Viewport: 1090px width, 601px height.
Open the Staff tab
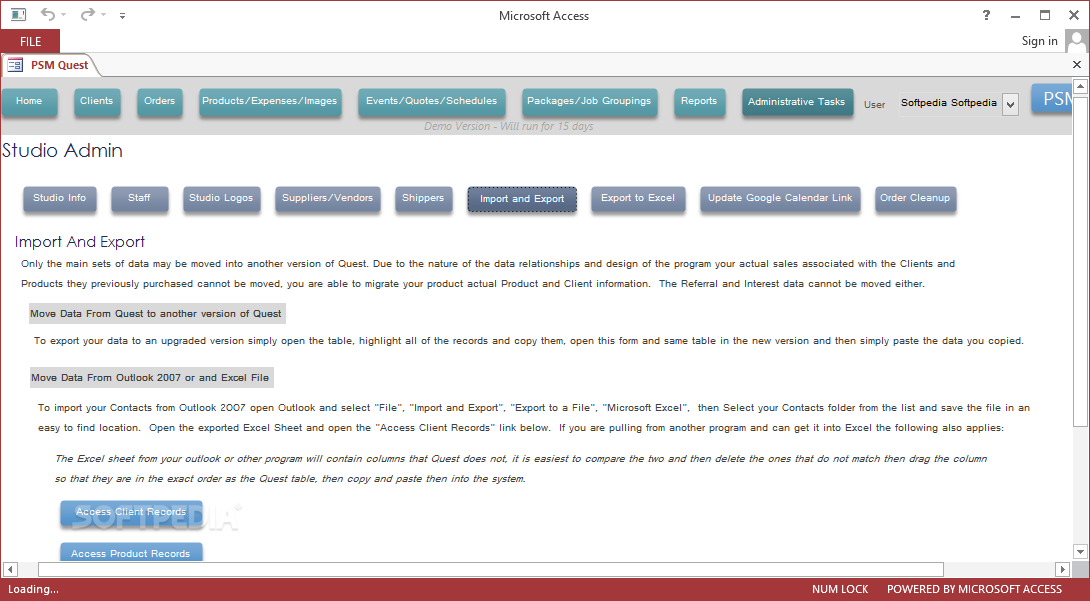tap(139, 199)
